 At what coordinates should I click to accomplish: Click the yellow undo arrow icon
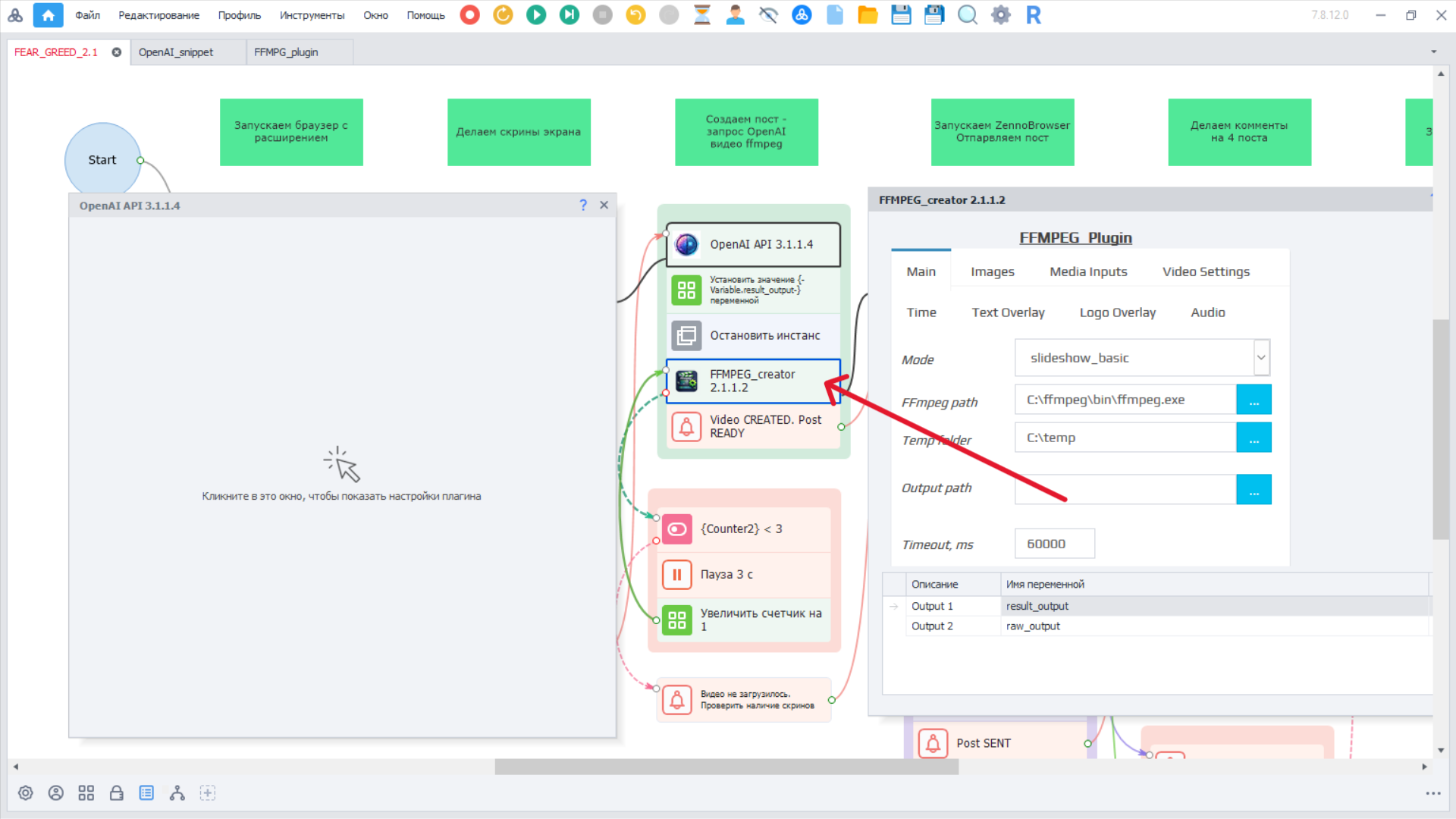point(635,15)
